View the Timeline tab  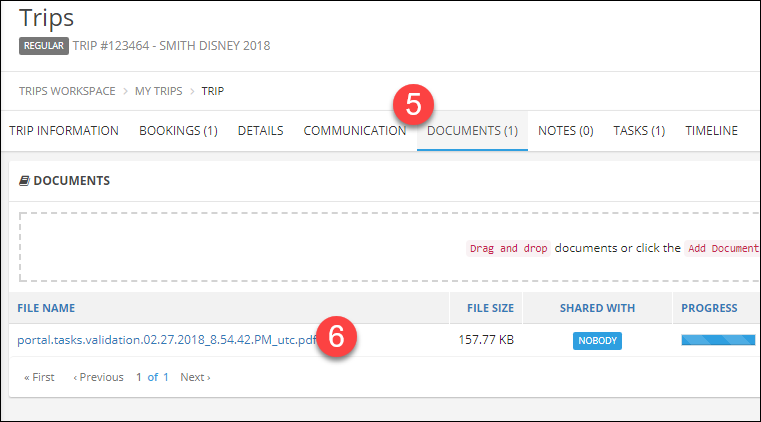click(x=711, y=131)
